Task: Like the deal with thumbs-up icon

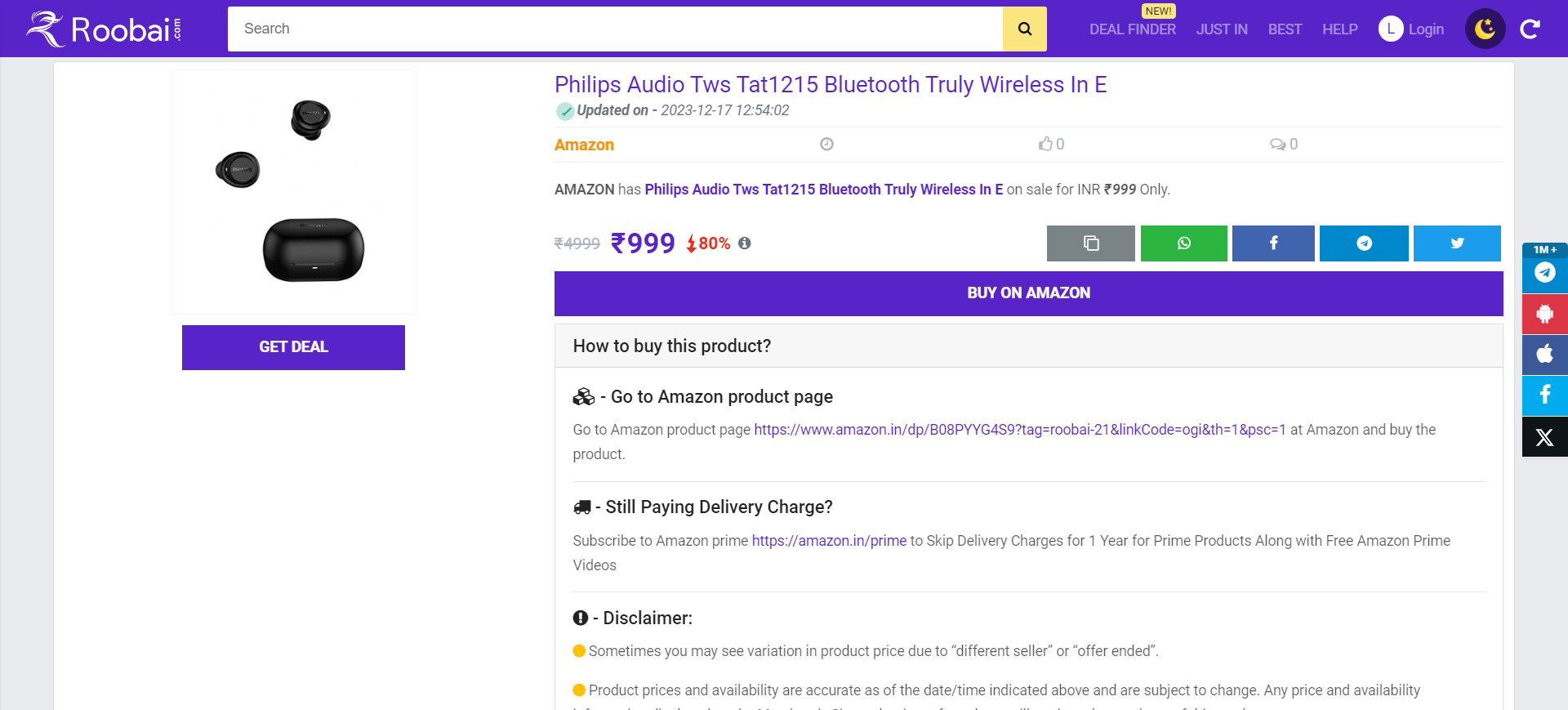Action: pyautogui.click(x=1045, y=144)
